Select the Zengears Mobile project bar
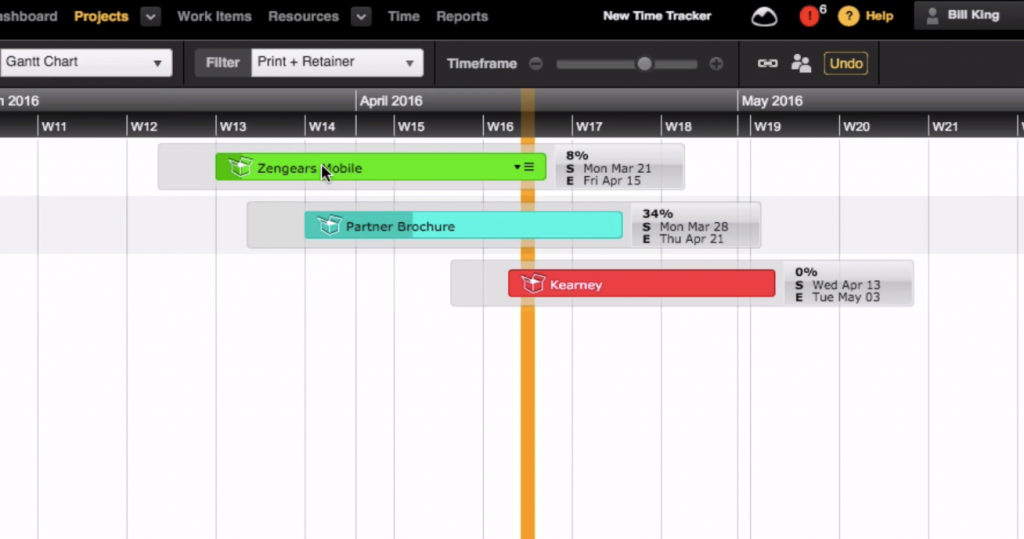This screenshot has width=1024, height=539. click(x=381, y=167)
